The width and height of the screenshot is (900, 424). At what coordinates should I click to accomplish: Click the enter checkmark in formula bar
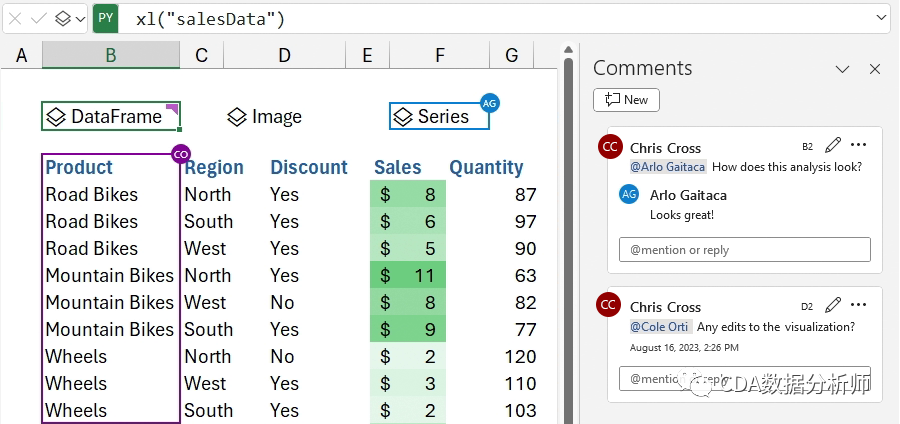38,18
